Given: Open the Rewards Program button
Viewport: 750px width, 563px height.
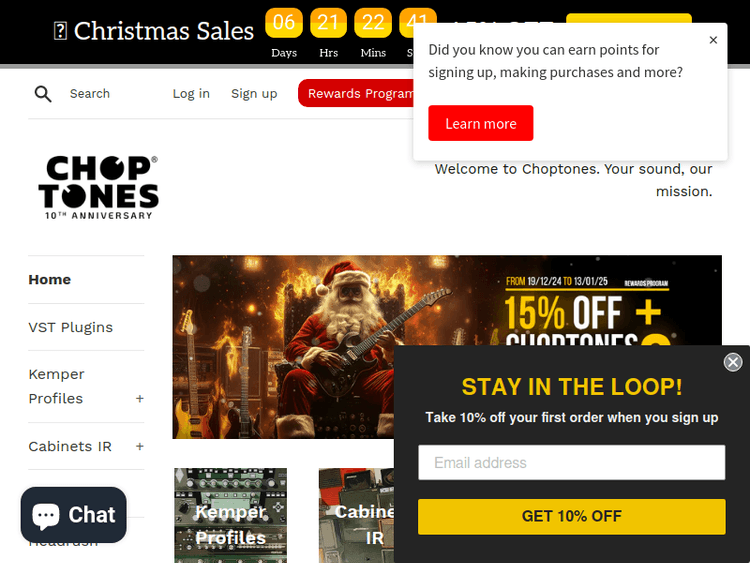Looking at the screenshot, I should (x=356, y=93).
